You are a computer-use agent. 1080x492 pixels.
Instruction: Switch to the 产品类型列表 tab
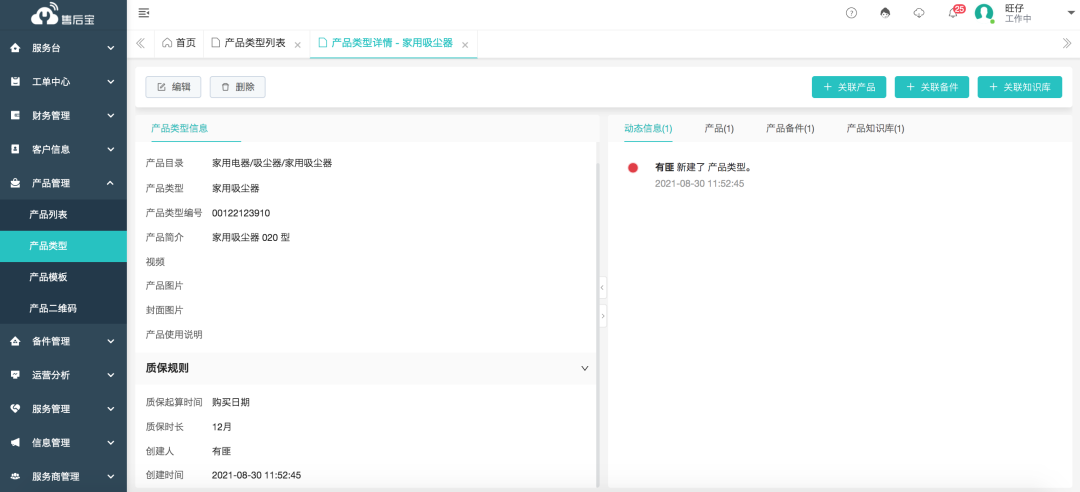[x=248, y=43]
